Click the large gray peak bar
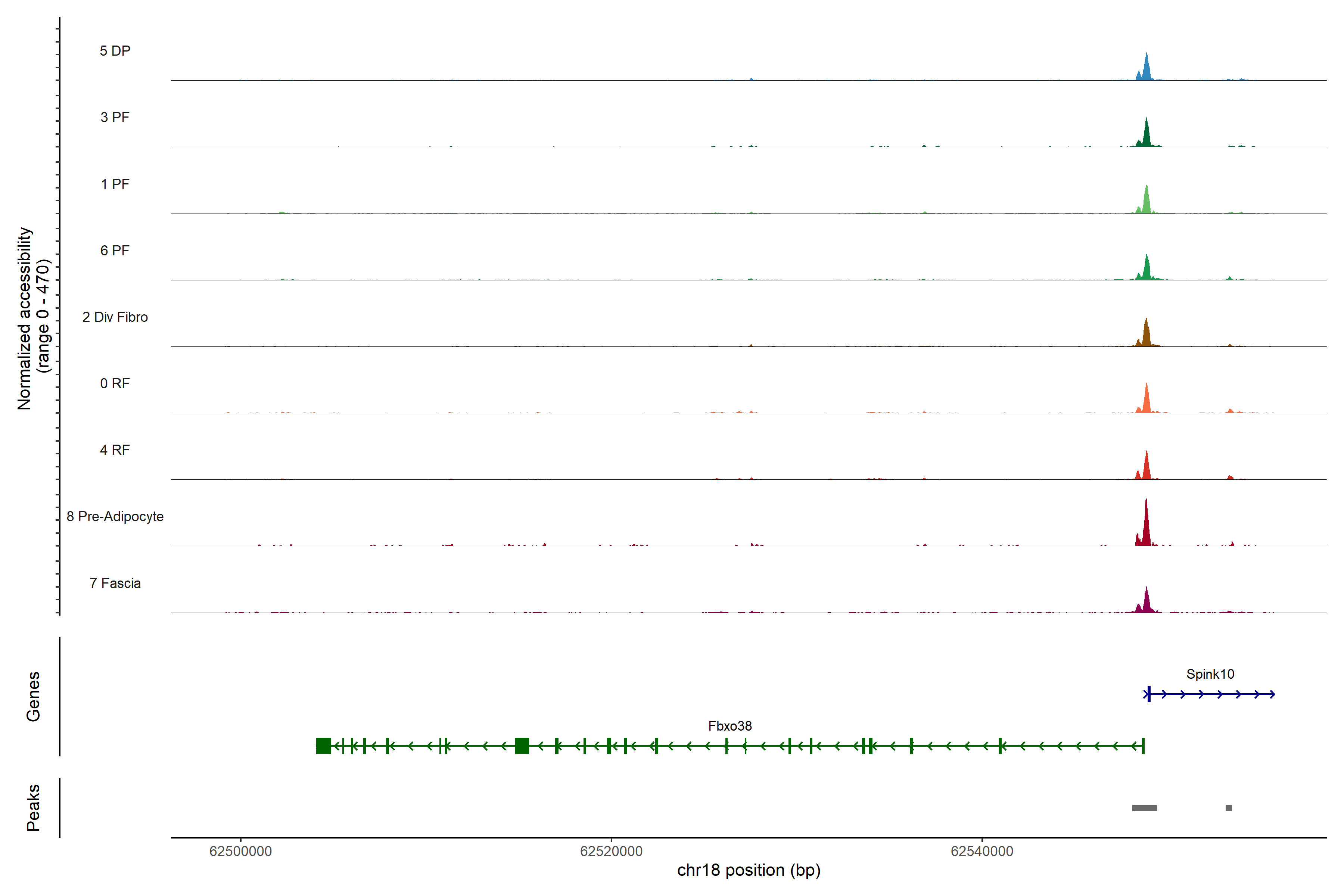The image size is (1344, 896). [x=1145, y=808]
